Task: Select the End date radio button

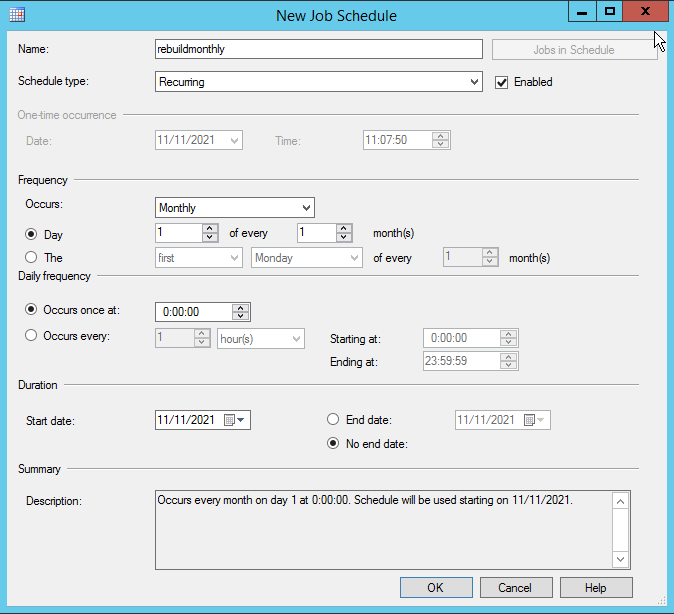Action: pos(333,419)
